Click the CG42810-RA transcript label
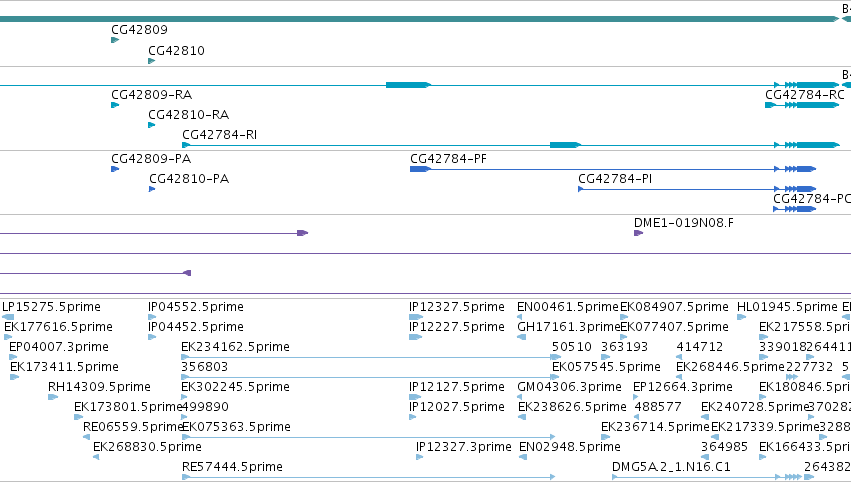Image resolution: width=851 pixels, height=482 pixels. (x=188, y=115)
